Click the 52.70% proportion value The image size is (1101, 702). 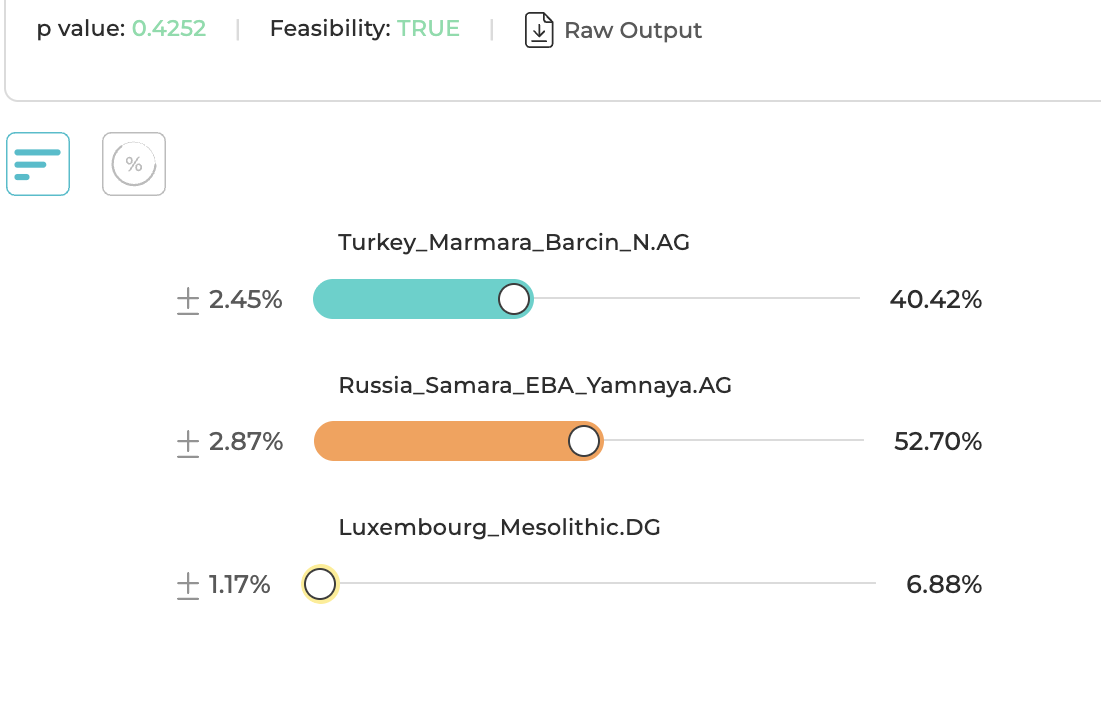coord(937,442)
